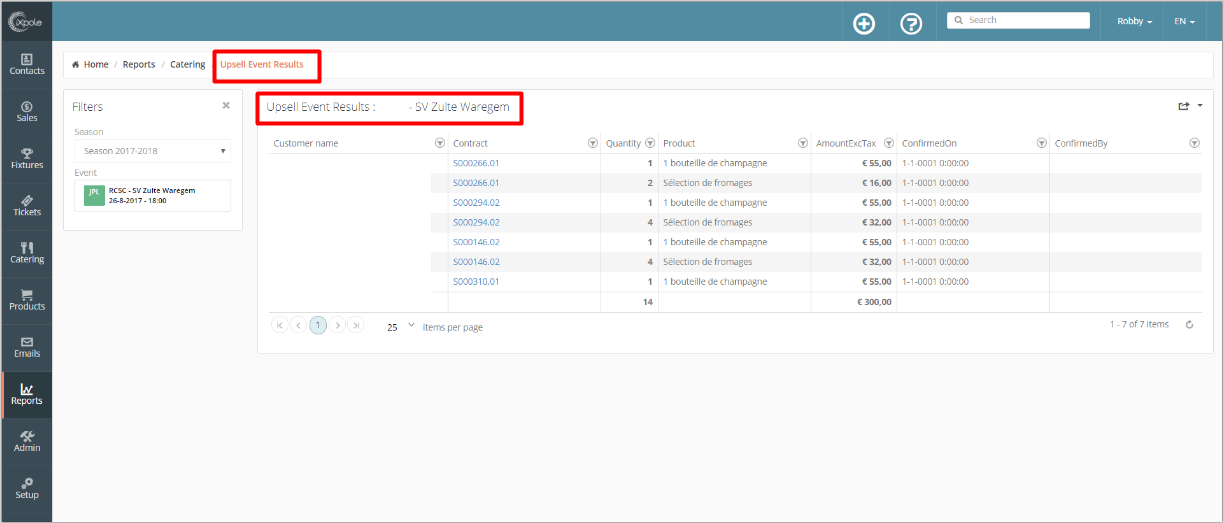Open contract S000310.01
Viewport: 1224px width, 523px height.
(476, 281)
